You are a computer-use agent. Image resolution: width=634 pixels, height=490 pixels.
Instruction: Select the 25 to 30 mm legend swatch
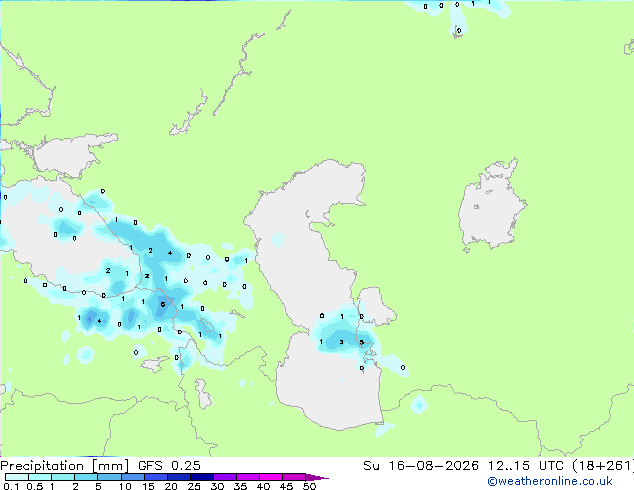click(x=201, y=477)
